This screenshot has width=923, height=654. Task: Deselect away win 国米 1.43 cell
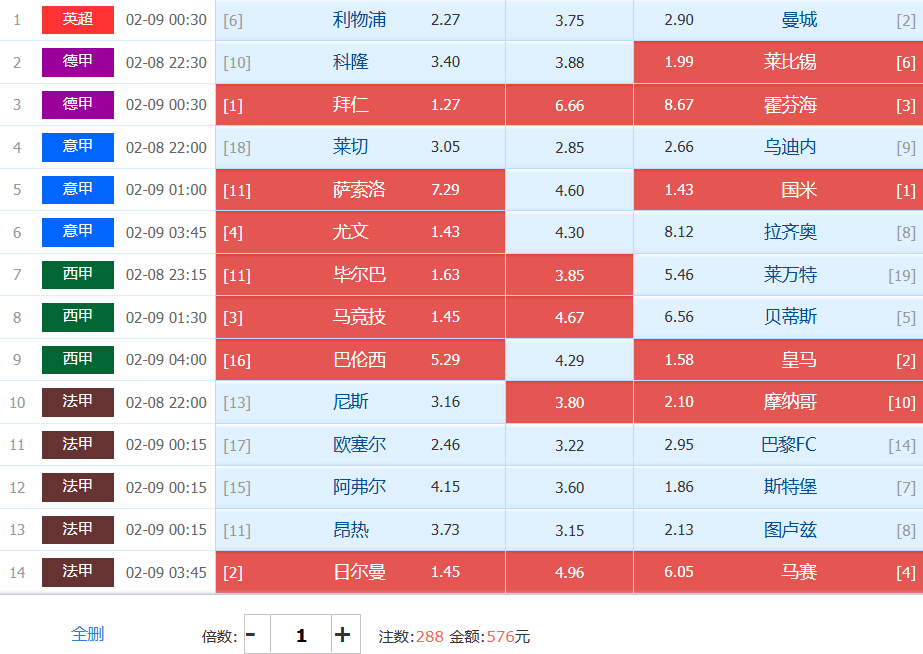[778, 190]
